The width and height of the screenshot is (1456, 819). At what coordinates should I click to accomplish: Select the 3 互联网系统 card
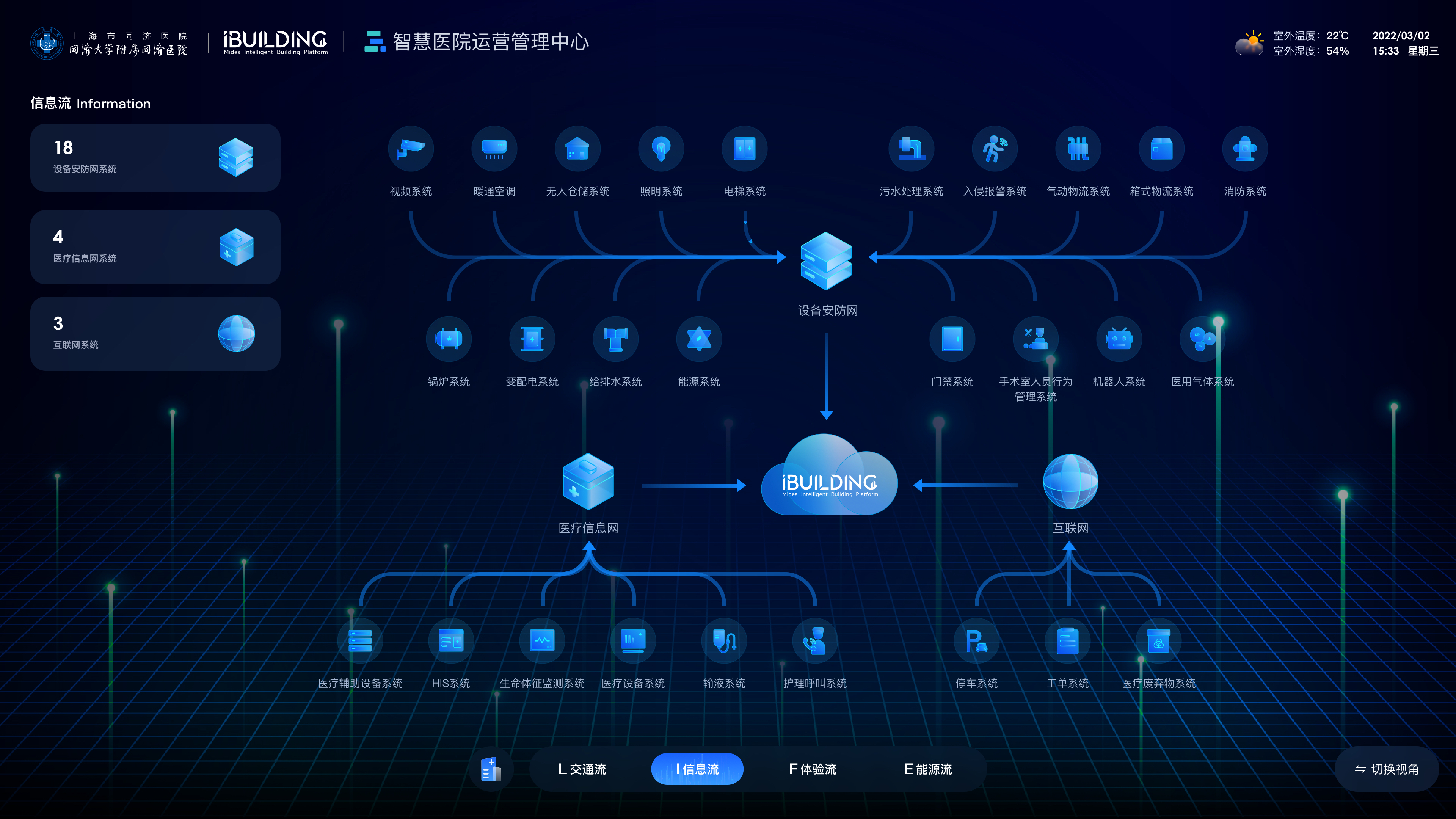tap(155, 334)
